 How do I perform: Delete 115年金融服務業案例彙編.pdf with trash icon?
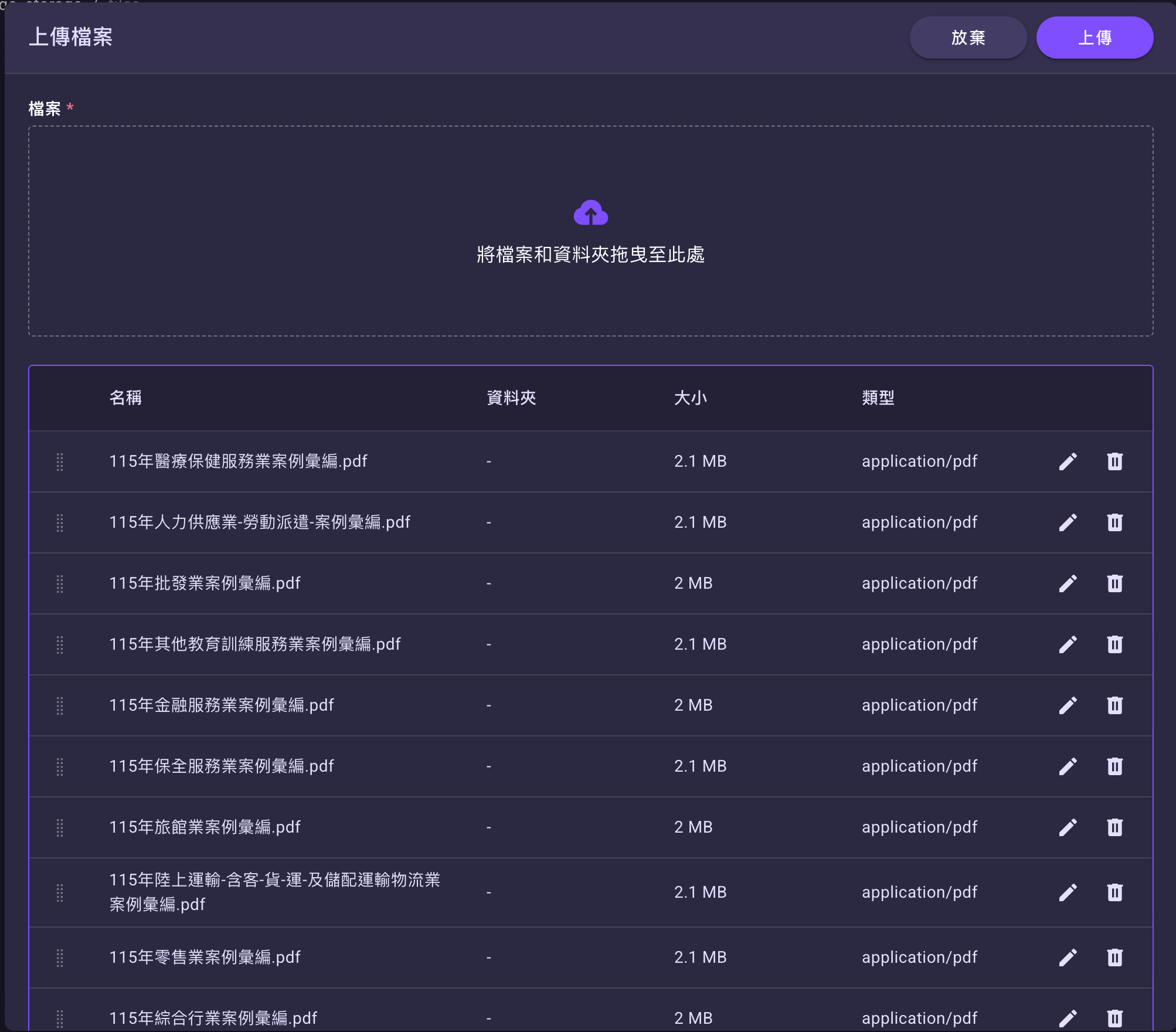click(x=1114, y=705)
